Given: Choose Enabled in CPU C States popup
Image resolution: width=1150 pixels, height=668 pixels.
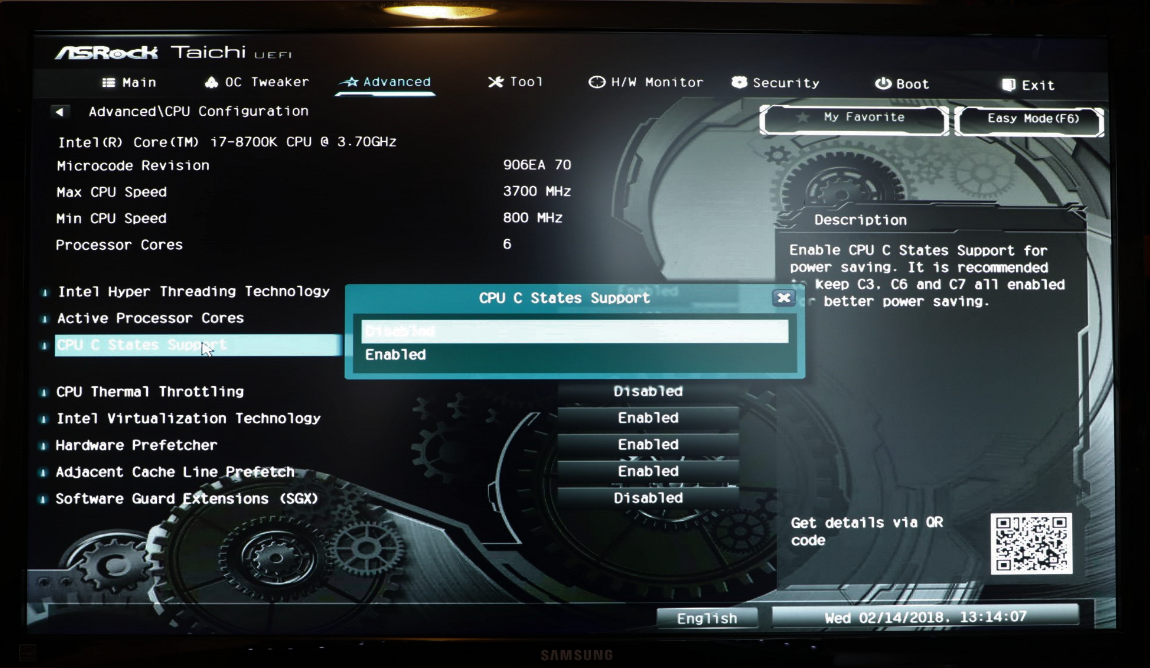Looking at the screenshot, I should (574, 355).
